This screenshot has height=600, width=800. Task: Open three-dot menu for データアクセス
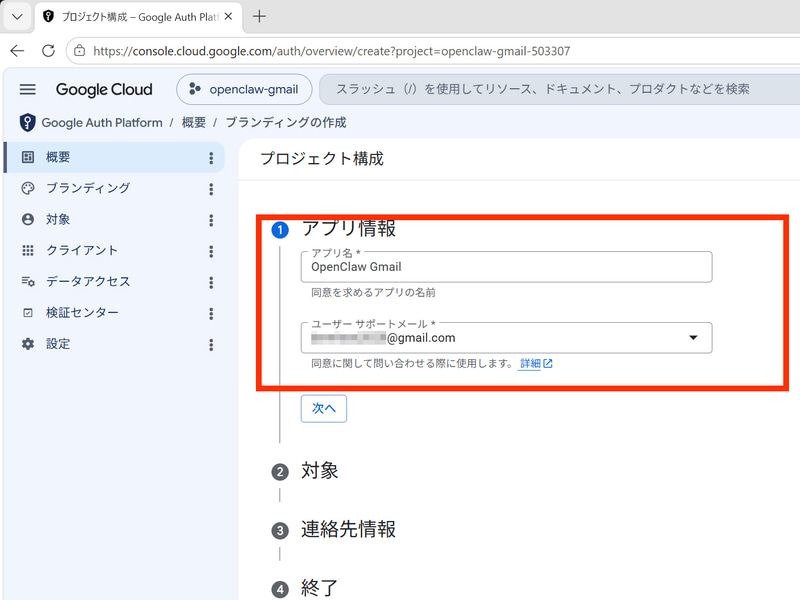point(211,283)
